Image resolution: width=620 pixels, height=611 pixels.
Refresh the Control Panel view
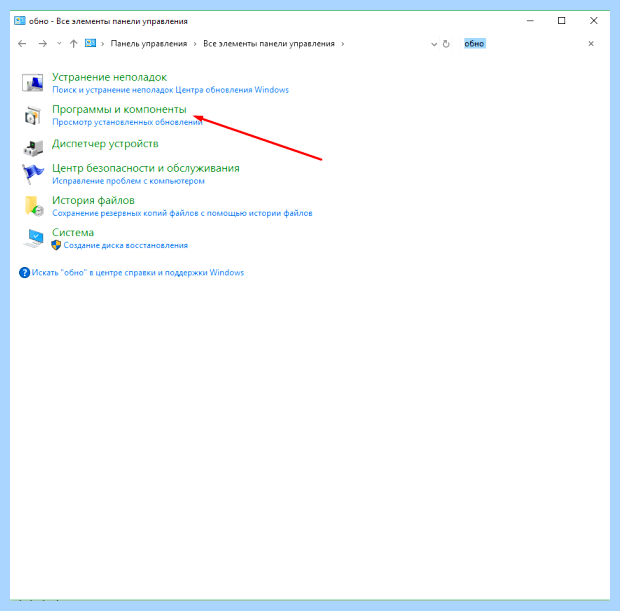click(x=446, y=44)
